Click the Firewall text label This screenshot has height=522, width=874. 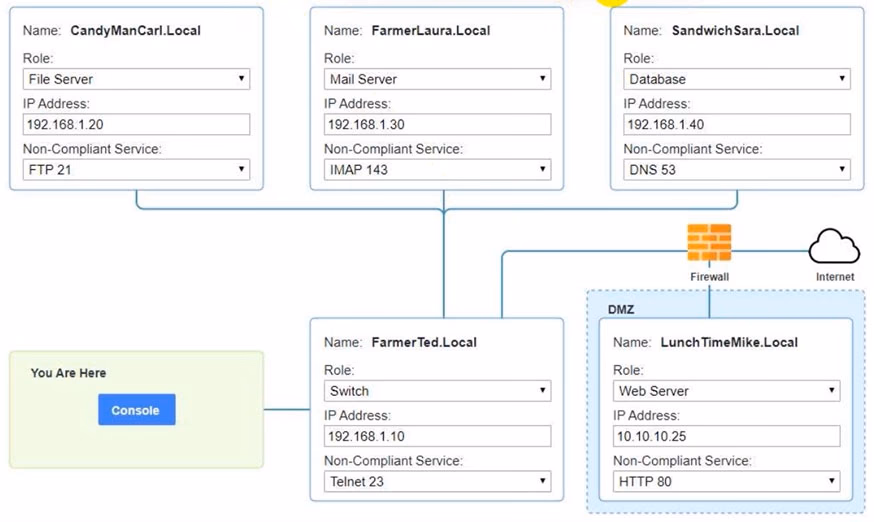(x=709, y=277)
